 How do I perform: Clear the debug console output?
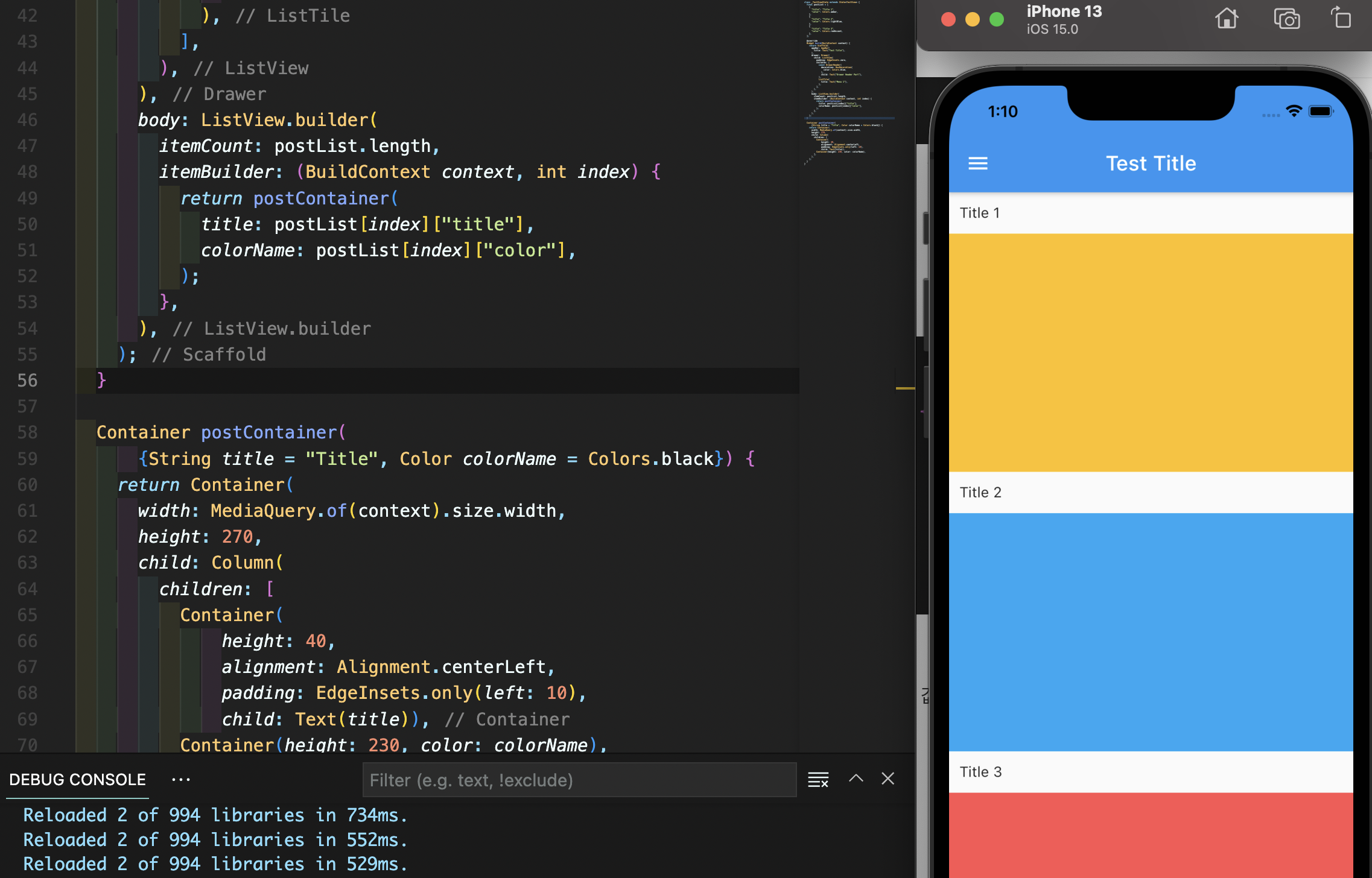(818, 779)
